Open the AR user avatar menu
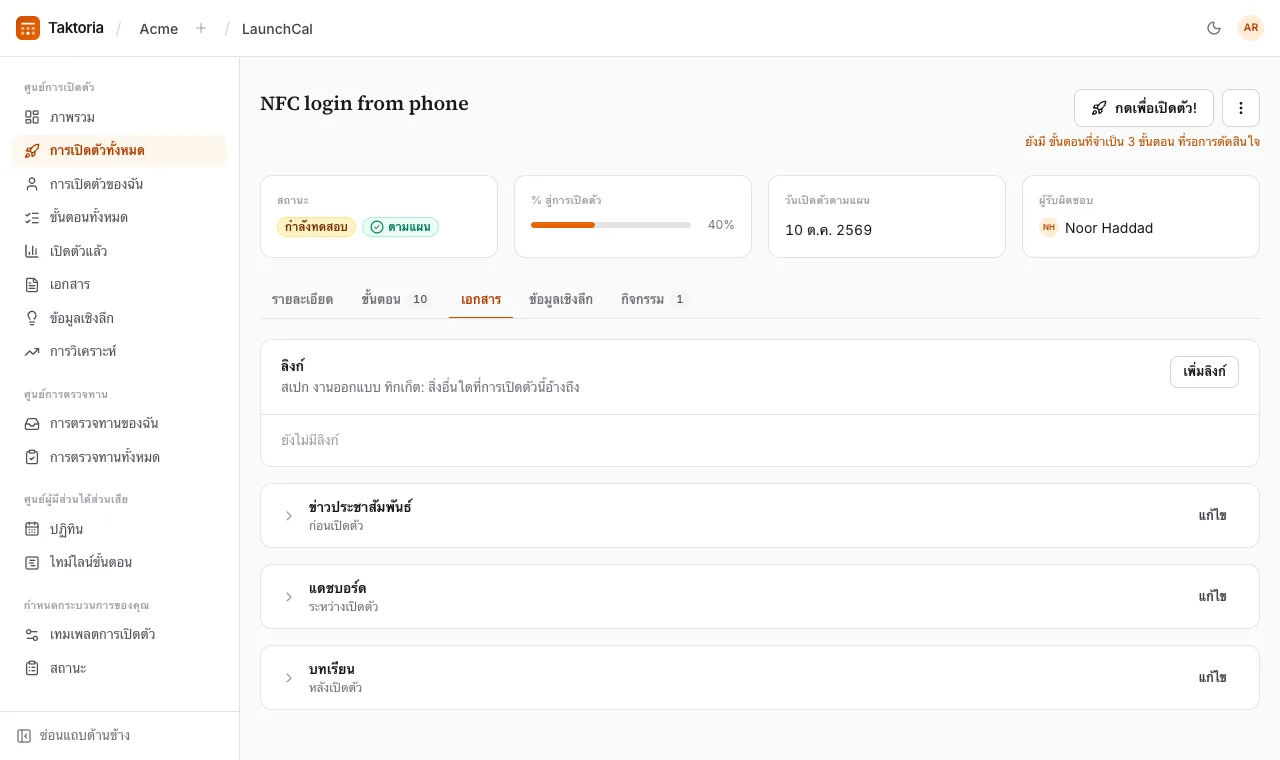This screenshot has width=1280, height=760. [x=1251, y=28]
